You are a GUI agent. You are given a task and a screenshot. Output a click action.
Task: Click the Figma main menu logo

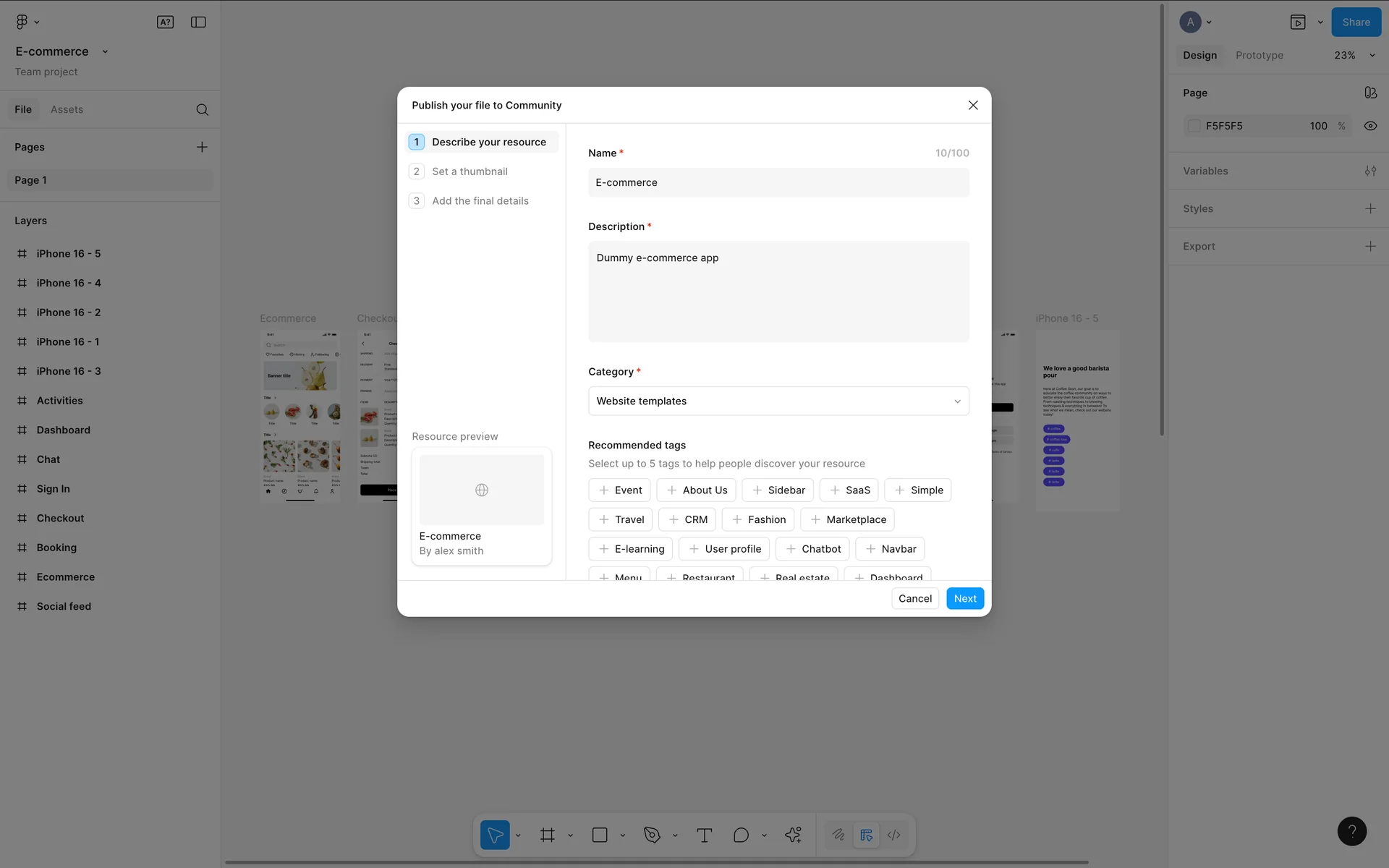[x=22, y=22]
